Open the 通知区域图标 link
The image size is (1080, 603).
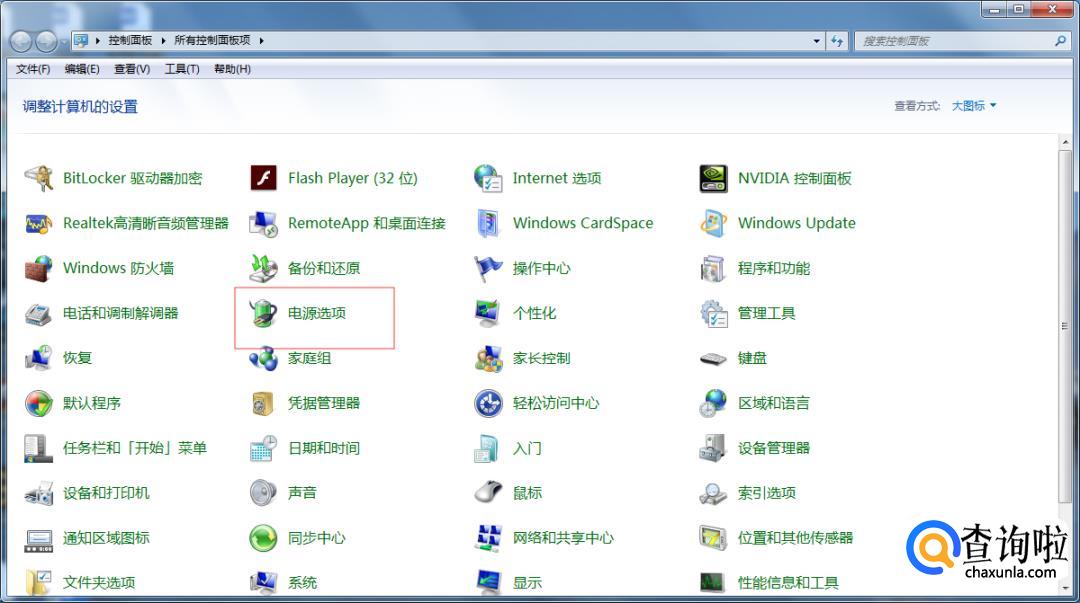click(106, 538)
